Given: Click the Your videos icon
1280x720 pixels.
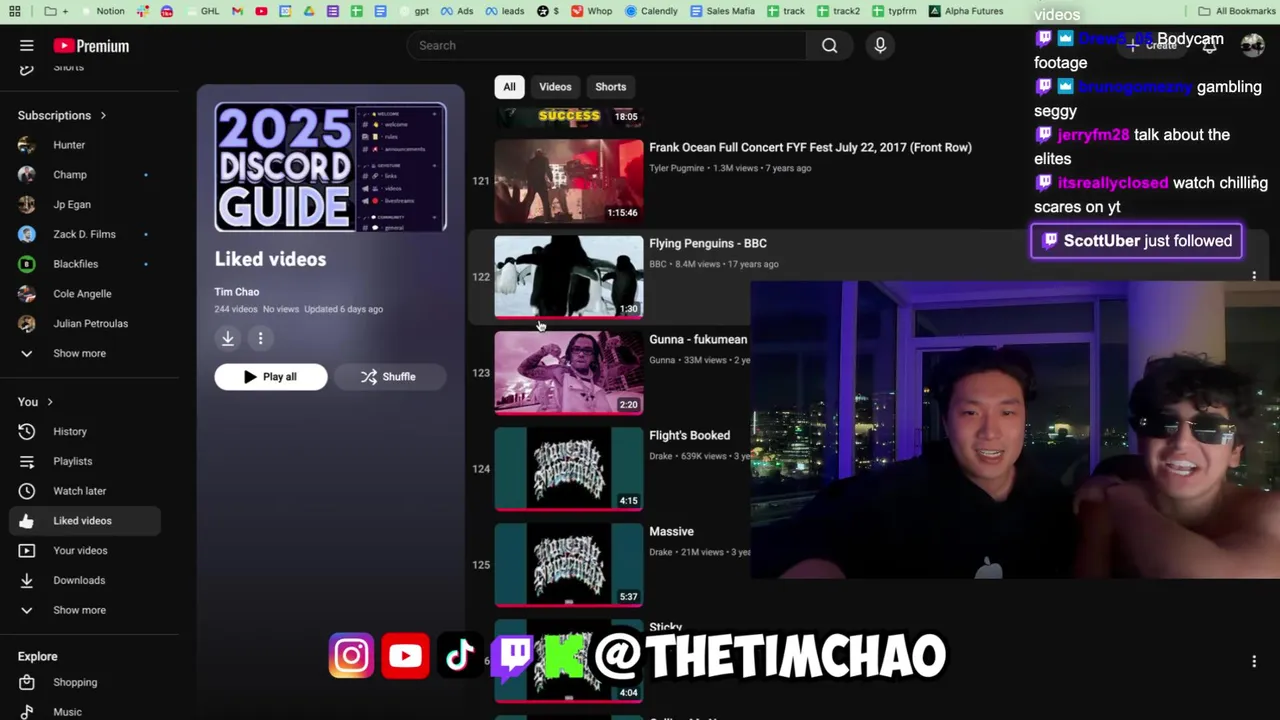Looking at the screenshot, I should click(27, 550).
